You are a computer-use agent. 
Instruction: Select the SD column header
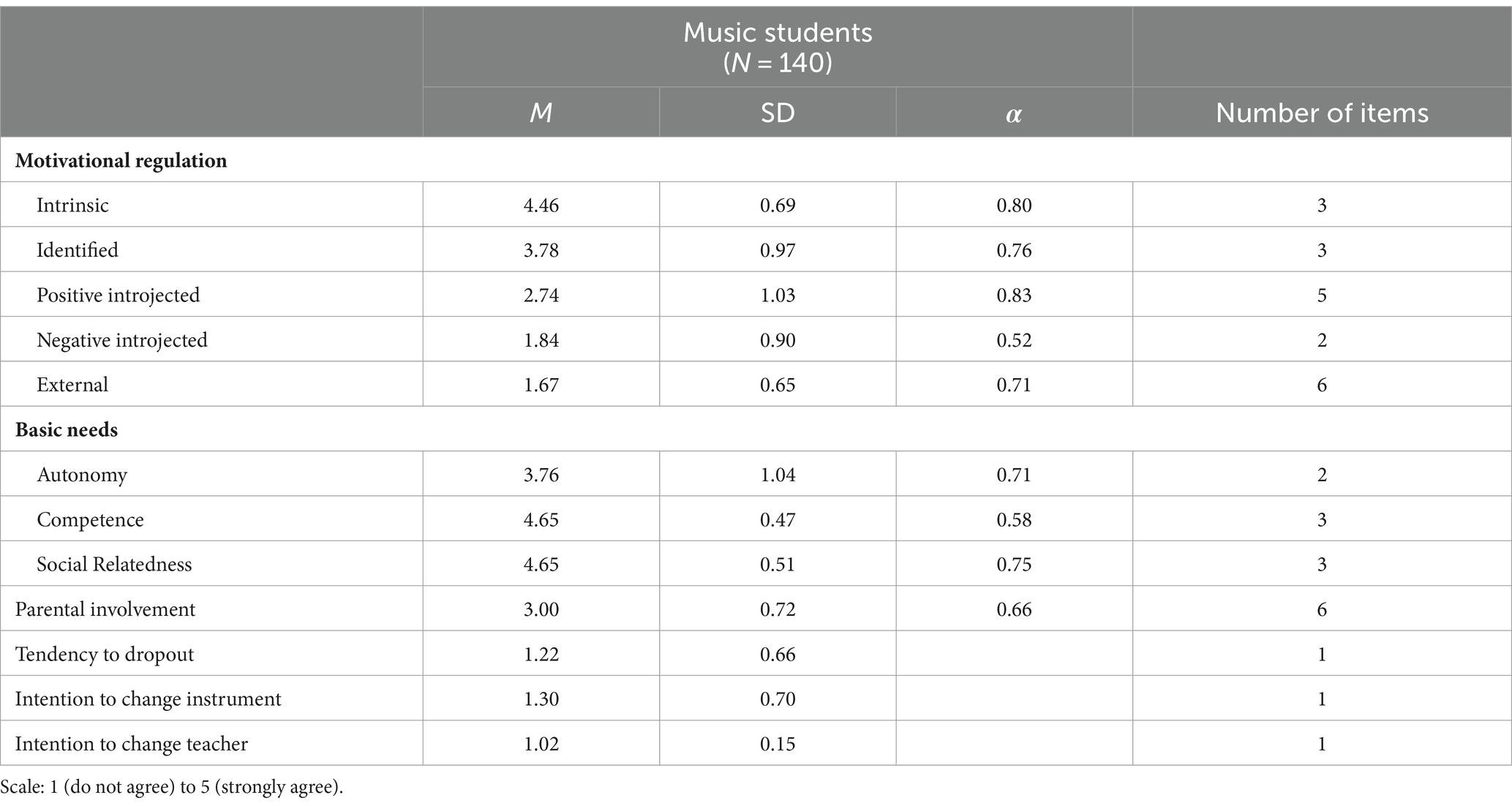pos(778,113)
